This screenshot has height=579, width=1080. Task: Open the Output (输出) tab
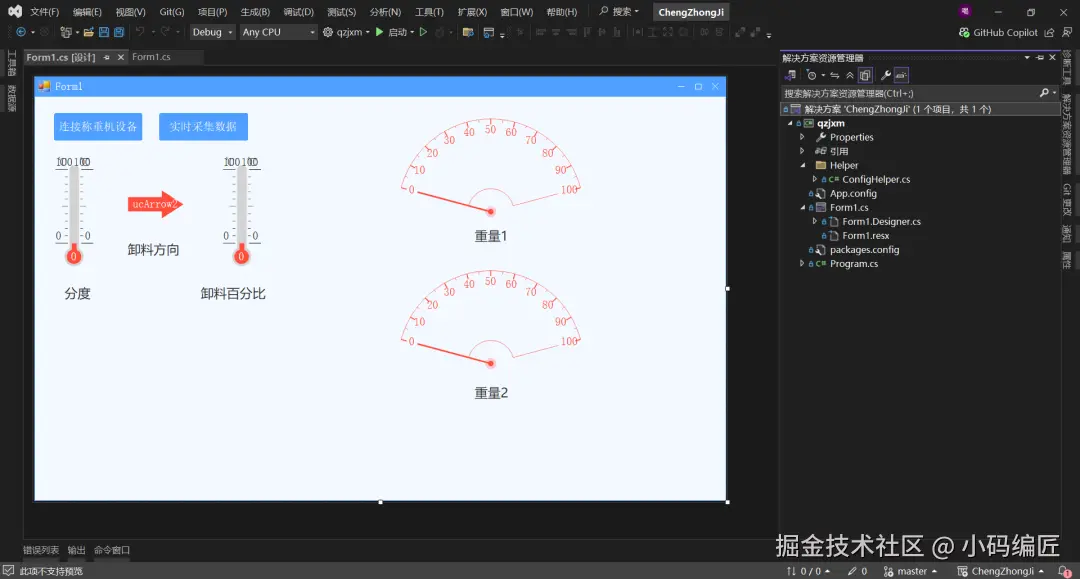(x=76, y=550)
